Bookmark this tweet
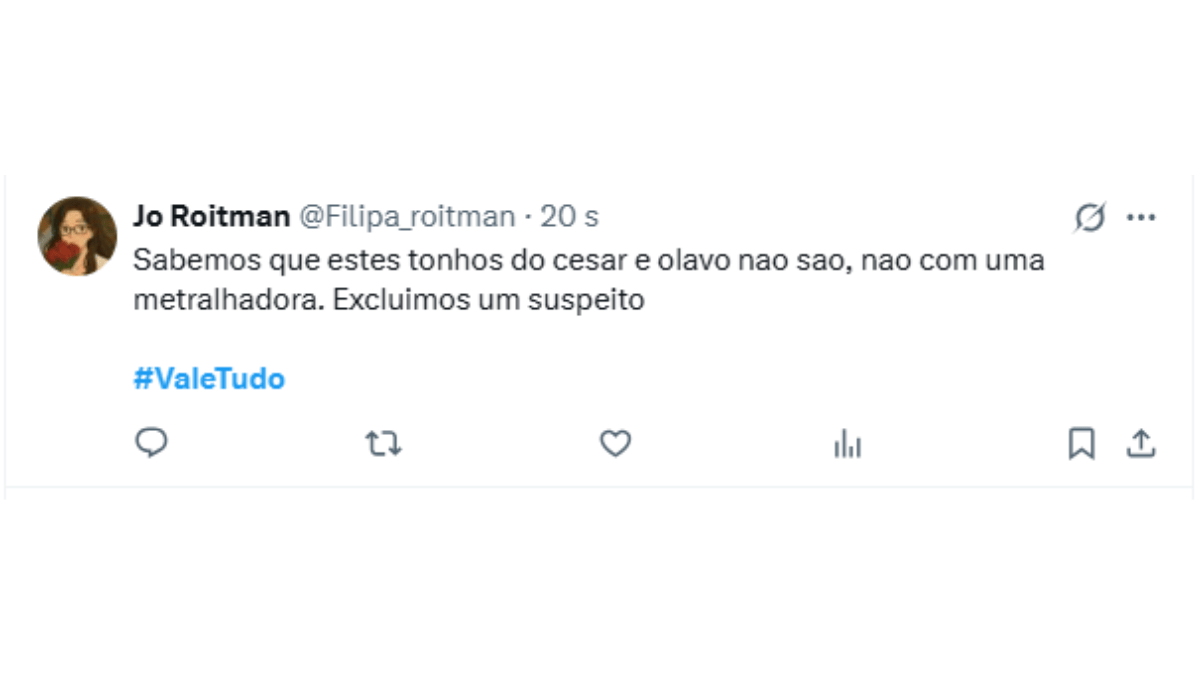Viewport: 1200px width, 675px height. (x=1081, y=443)
